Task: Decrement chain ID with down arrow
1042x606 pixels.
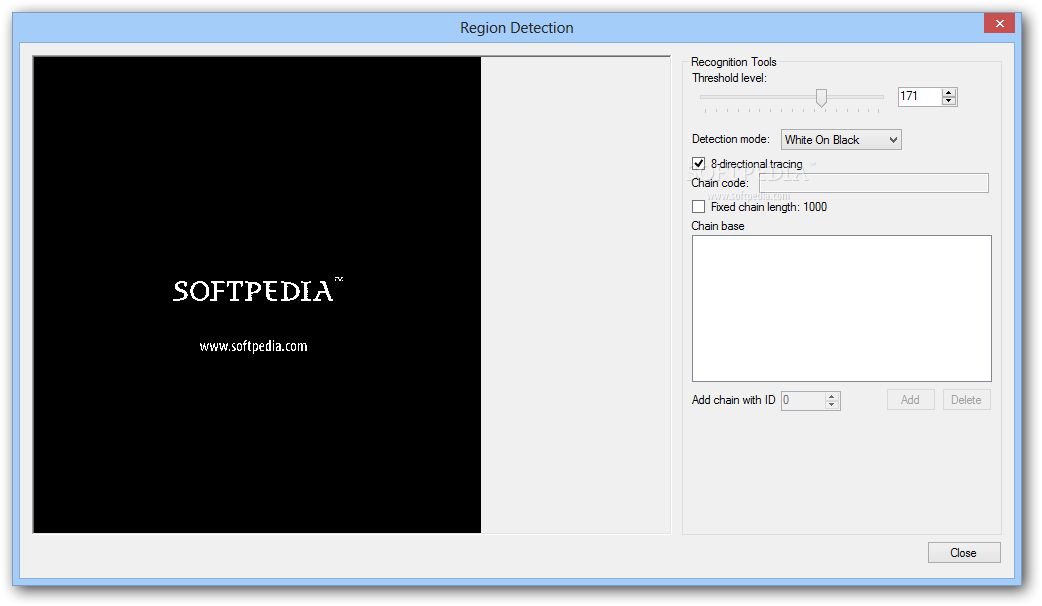Action: (x=832, y=404)
